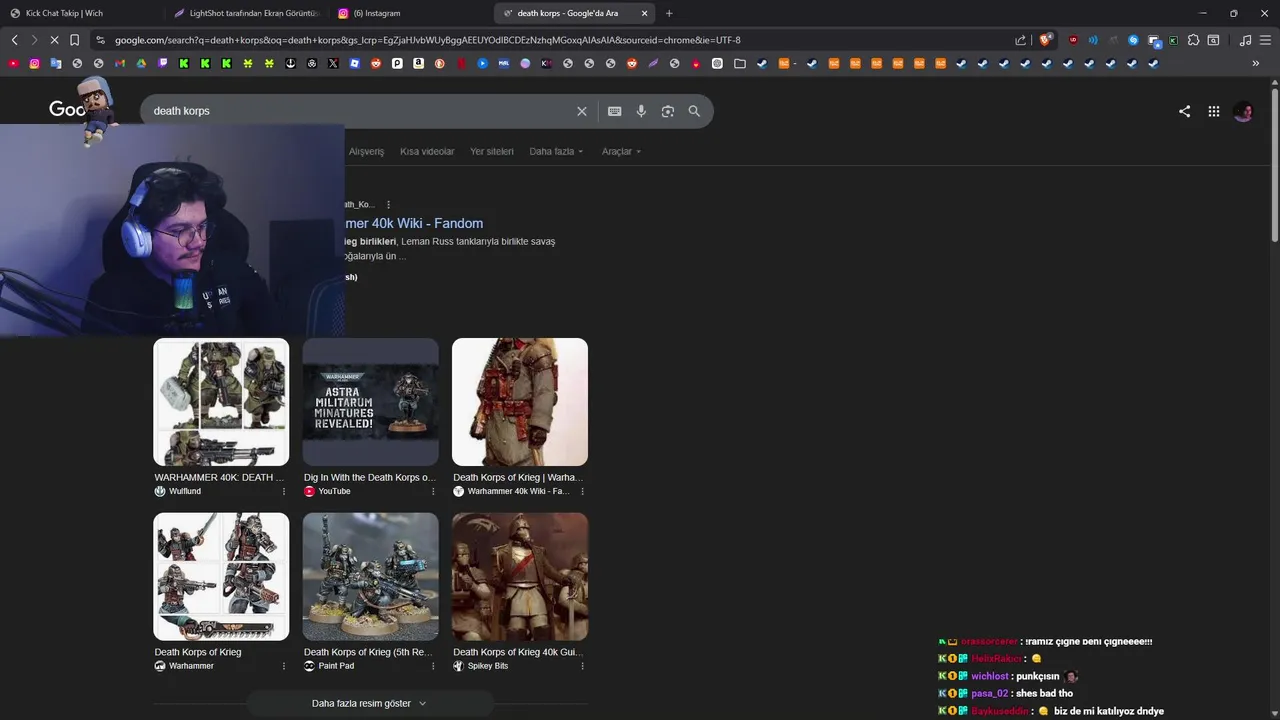Open the Amazon bookmark
This screenshot has height=720, width=1280.
[418, 63]
